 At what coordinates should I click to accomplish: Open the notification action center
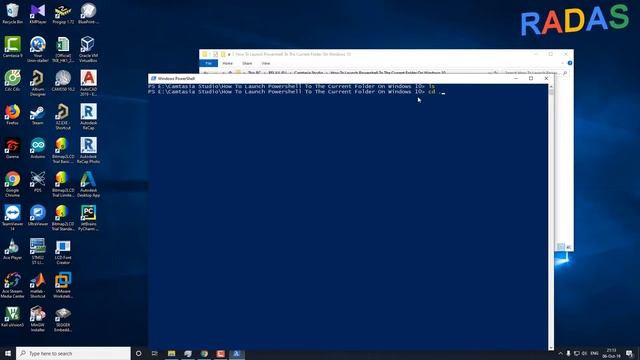point(629,353)
